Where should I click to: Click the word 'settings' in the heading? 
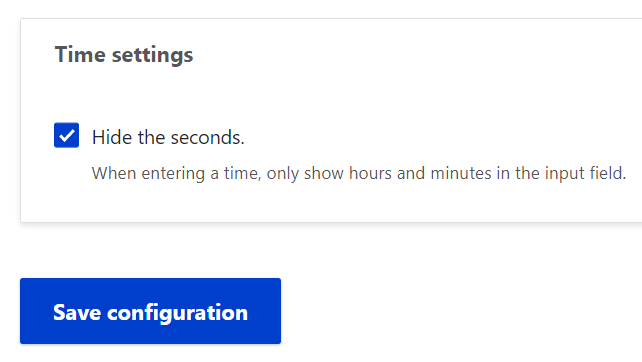152,55
